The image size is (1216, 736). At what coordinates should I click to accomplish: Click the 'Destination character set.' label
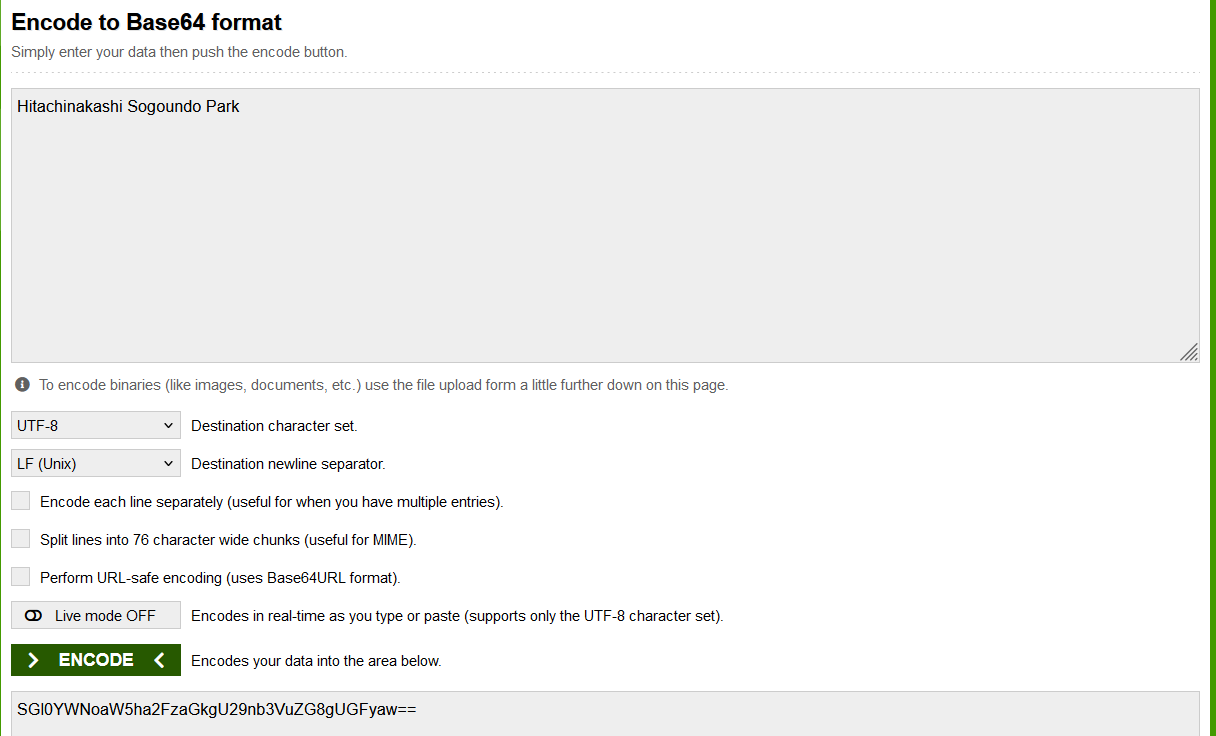click(x=274, y=426)
